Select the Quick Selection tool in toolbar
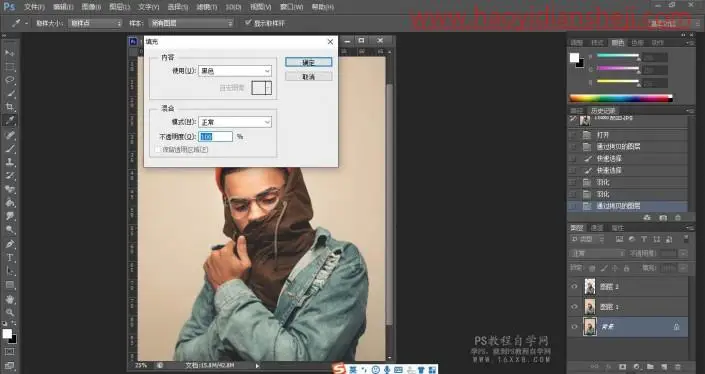Viewport: 705px width, 374px height. point(9,94)
